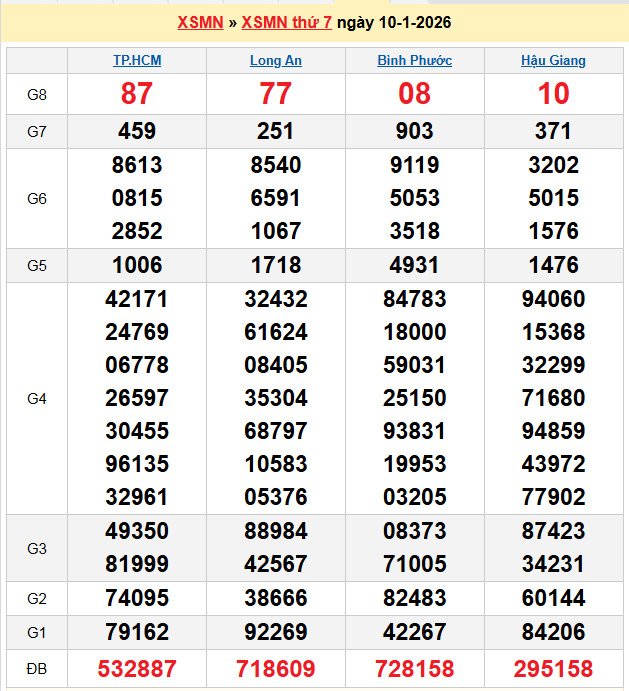
Task: Select Long An special prize number 718609
Action: [275, 668]
